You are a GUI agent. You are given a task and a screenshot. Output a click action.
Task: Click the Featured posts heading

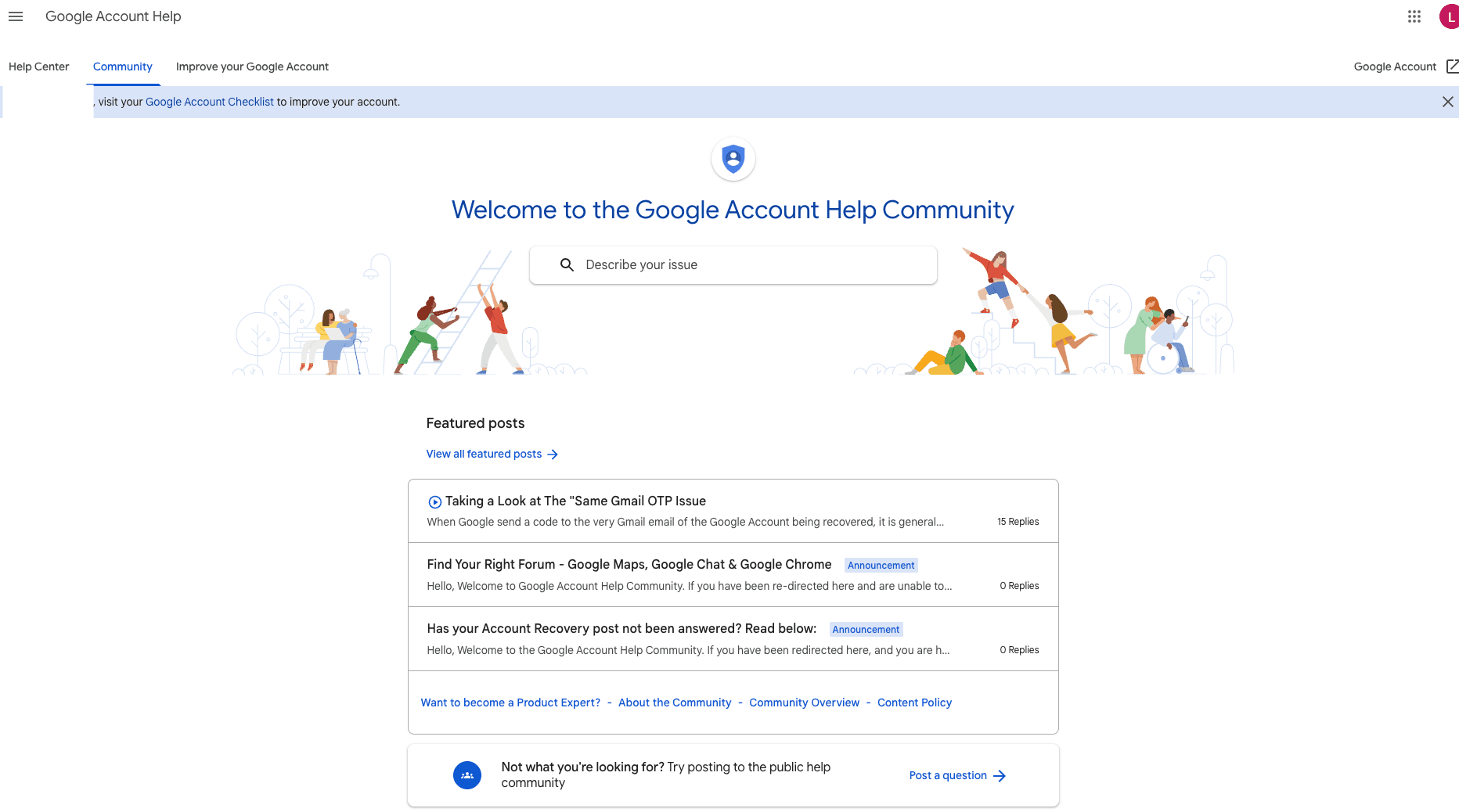[475, 423]
